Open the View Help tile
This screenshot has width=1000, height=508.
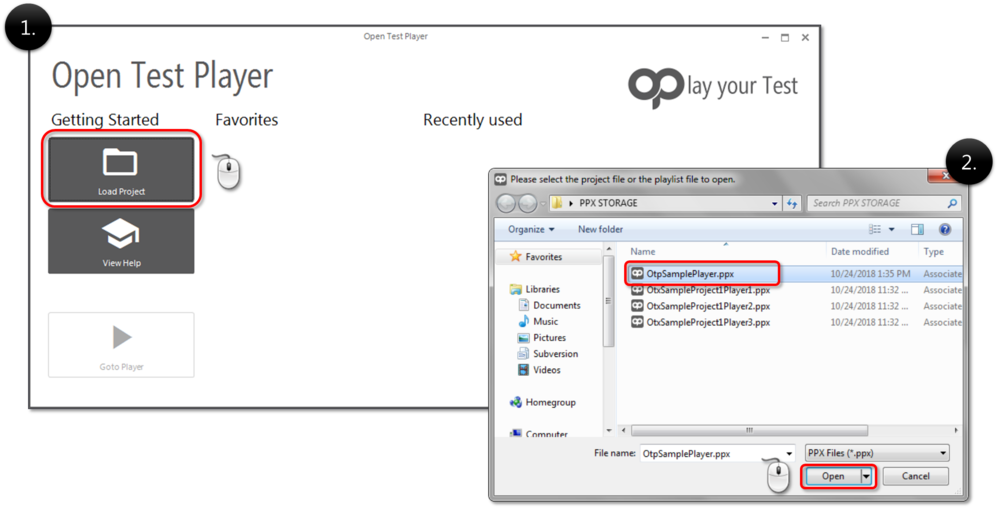pyautogui.click(x=121, y=242)
